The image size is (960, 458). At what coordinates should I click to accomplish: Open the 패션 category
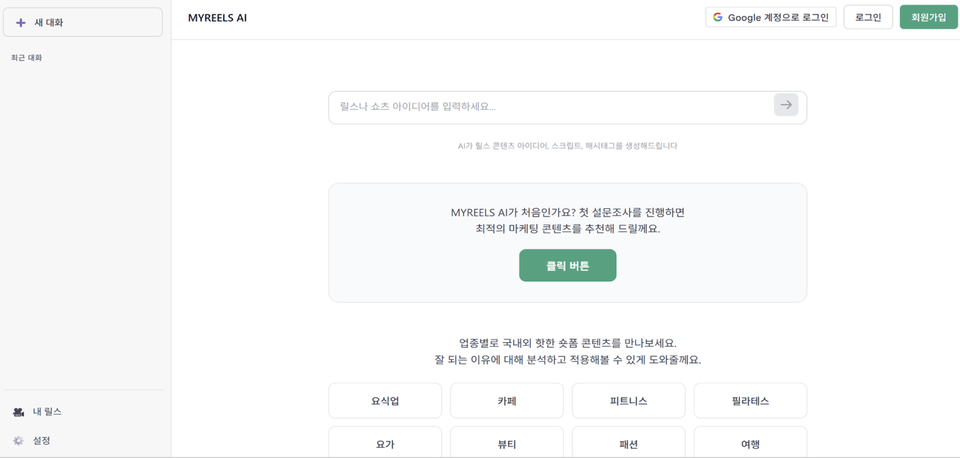628,443
